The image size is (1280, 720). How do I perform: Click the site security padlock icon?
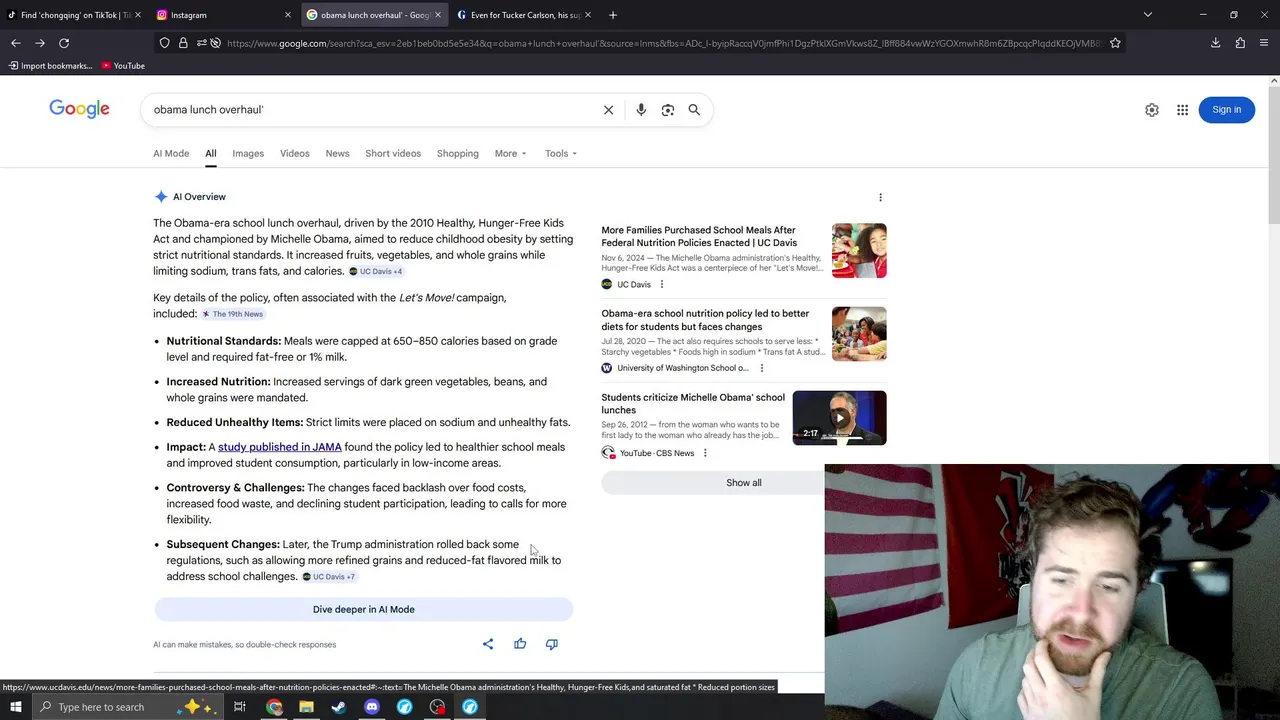(183, 43)
